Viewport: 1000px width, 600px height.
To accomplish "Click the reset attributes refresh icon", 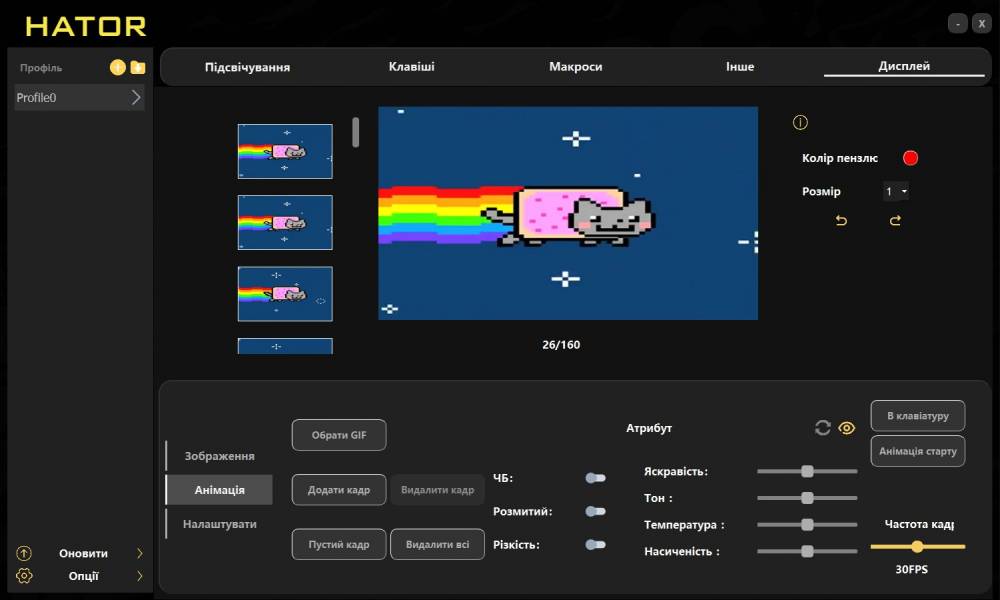I will pos(823,428).
